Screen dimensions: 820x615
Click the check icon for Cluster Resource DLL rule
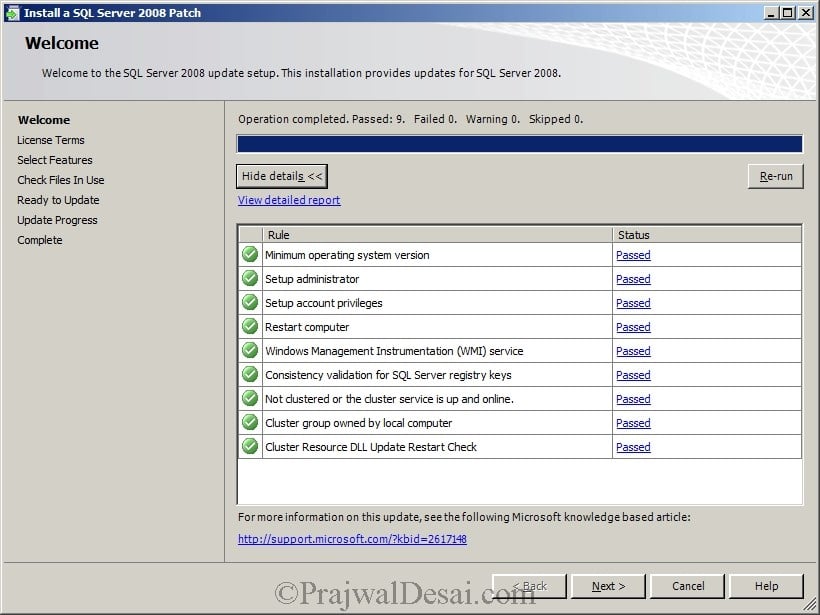(250, 447)
